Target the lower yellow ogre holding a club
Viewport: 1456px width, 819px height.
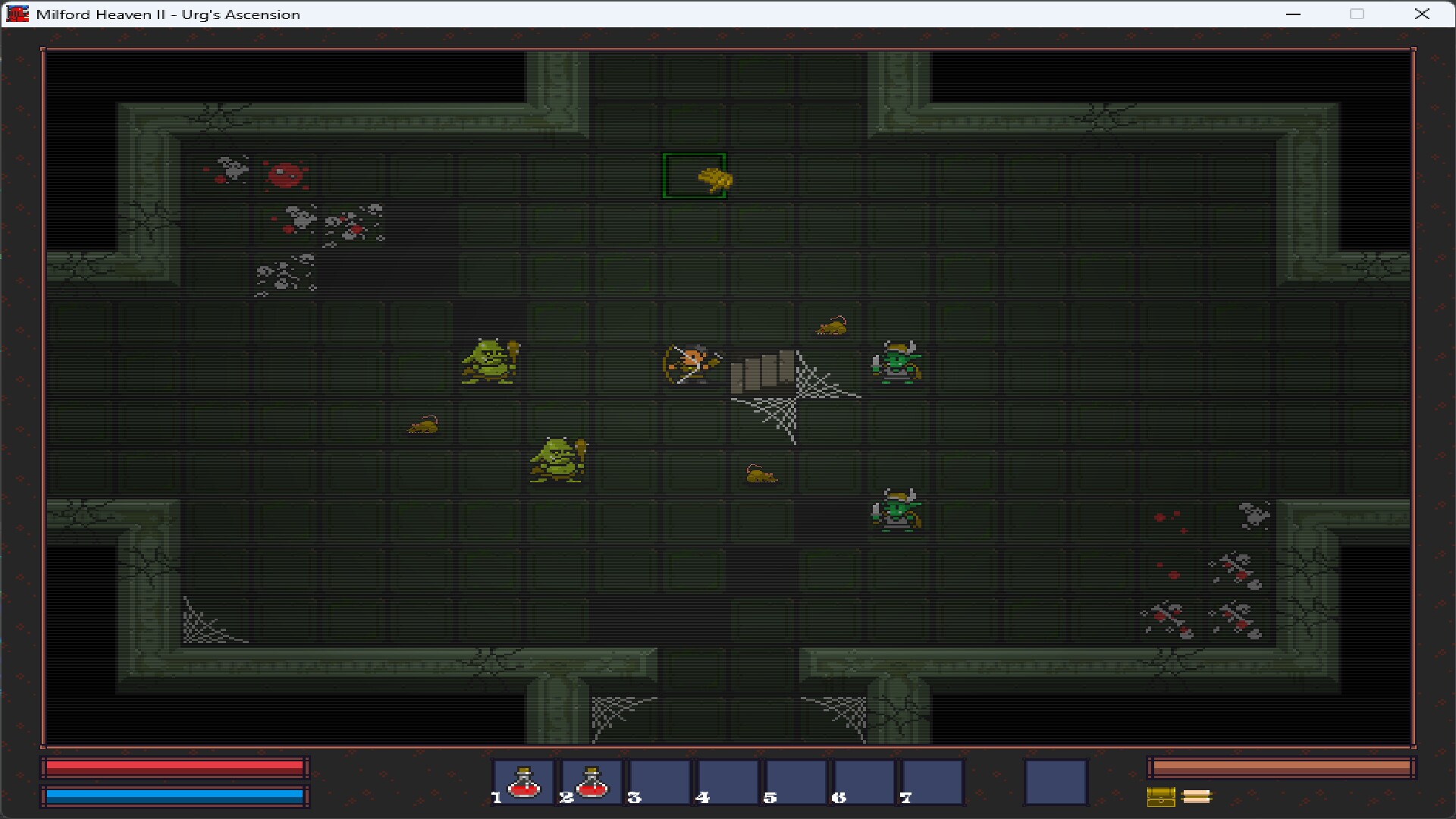click(x=559, y=460)
